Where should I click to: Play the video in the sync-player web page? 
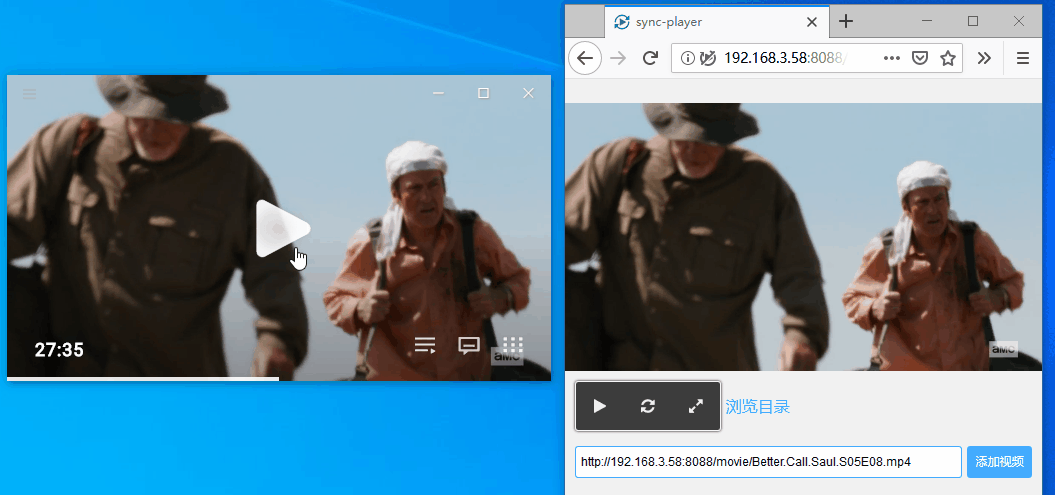[599, 406]
